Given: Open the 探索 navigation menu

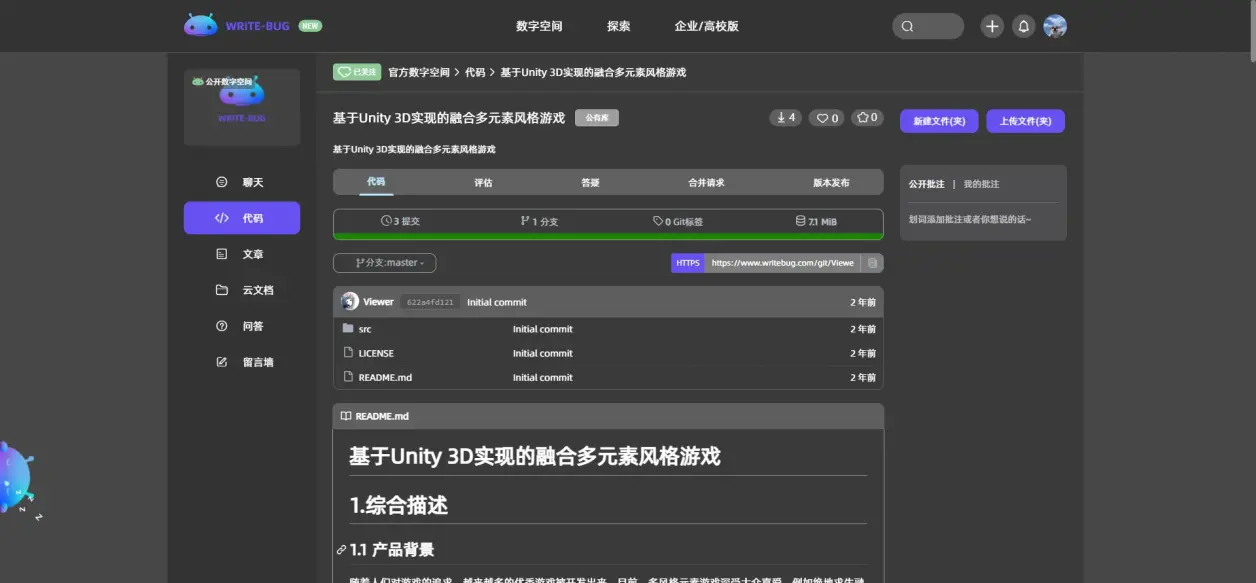Looking at the screenshot, I should [619, 26].
